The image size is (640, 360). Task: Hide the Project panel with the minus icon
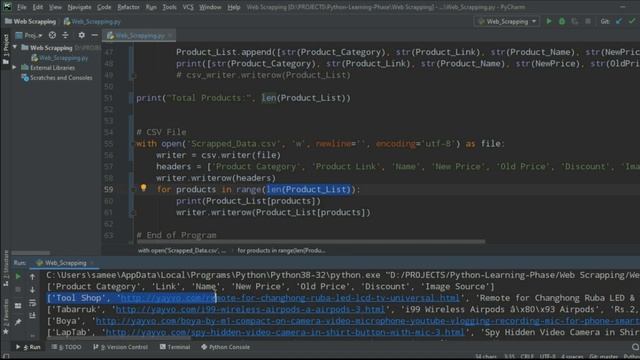[x=94, y=35]
